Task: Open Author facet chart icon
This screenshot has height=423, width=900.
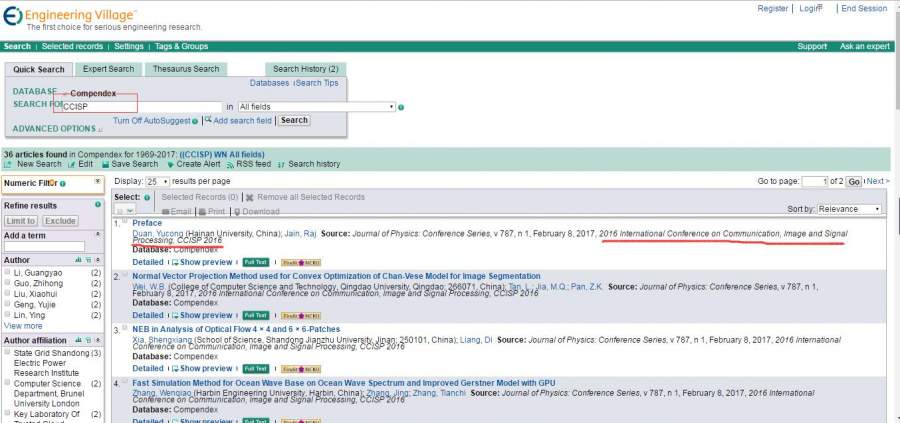Action: point(78,260)
